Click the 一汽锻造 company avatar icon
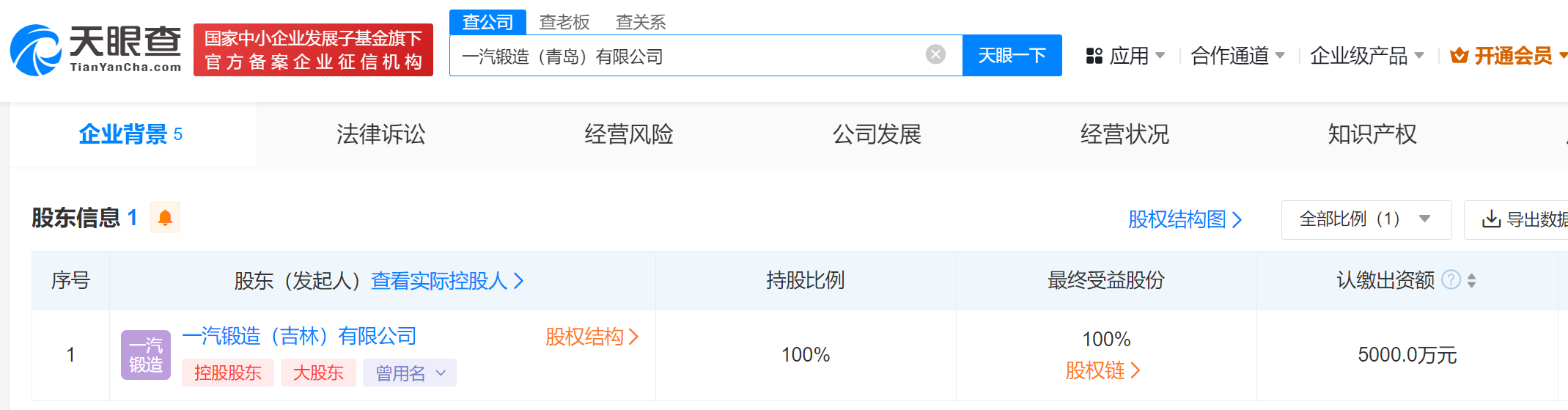 pos(146,355)
